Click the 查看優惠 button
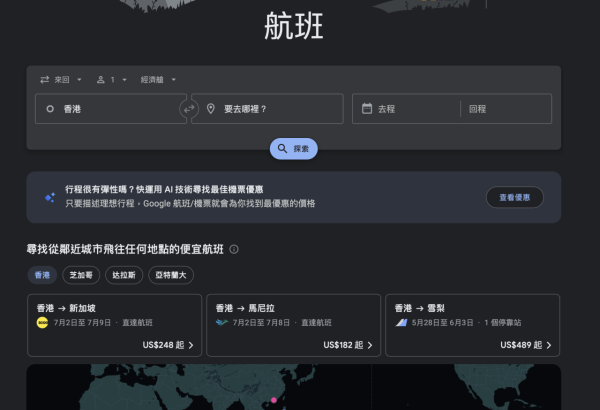 click(514, 197)
